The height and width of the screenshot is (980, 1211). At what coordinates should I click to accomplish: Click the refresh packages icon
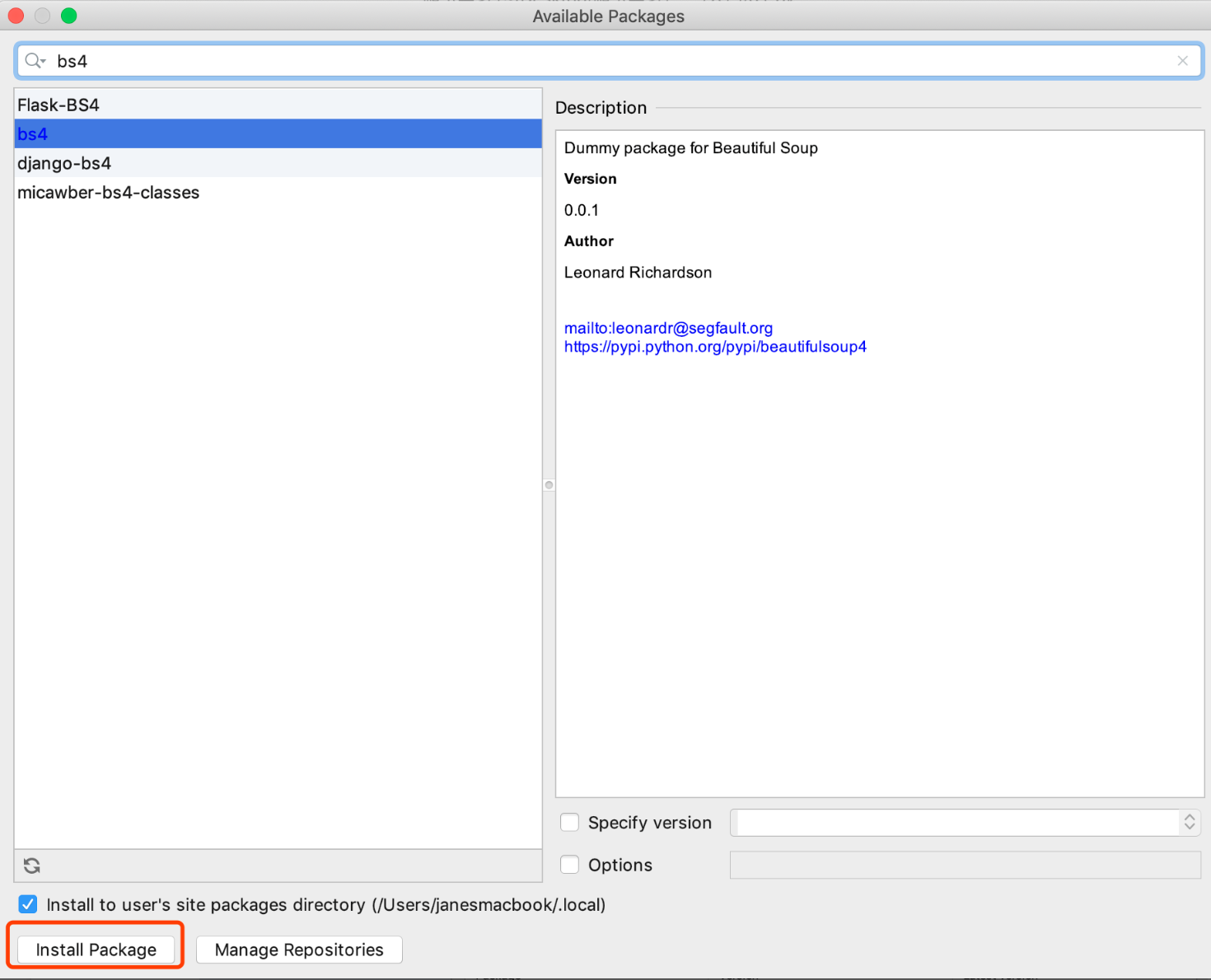tap(30, 866)
